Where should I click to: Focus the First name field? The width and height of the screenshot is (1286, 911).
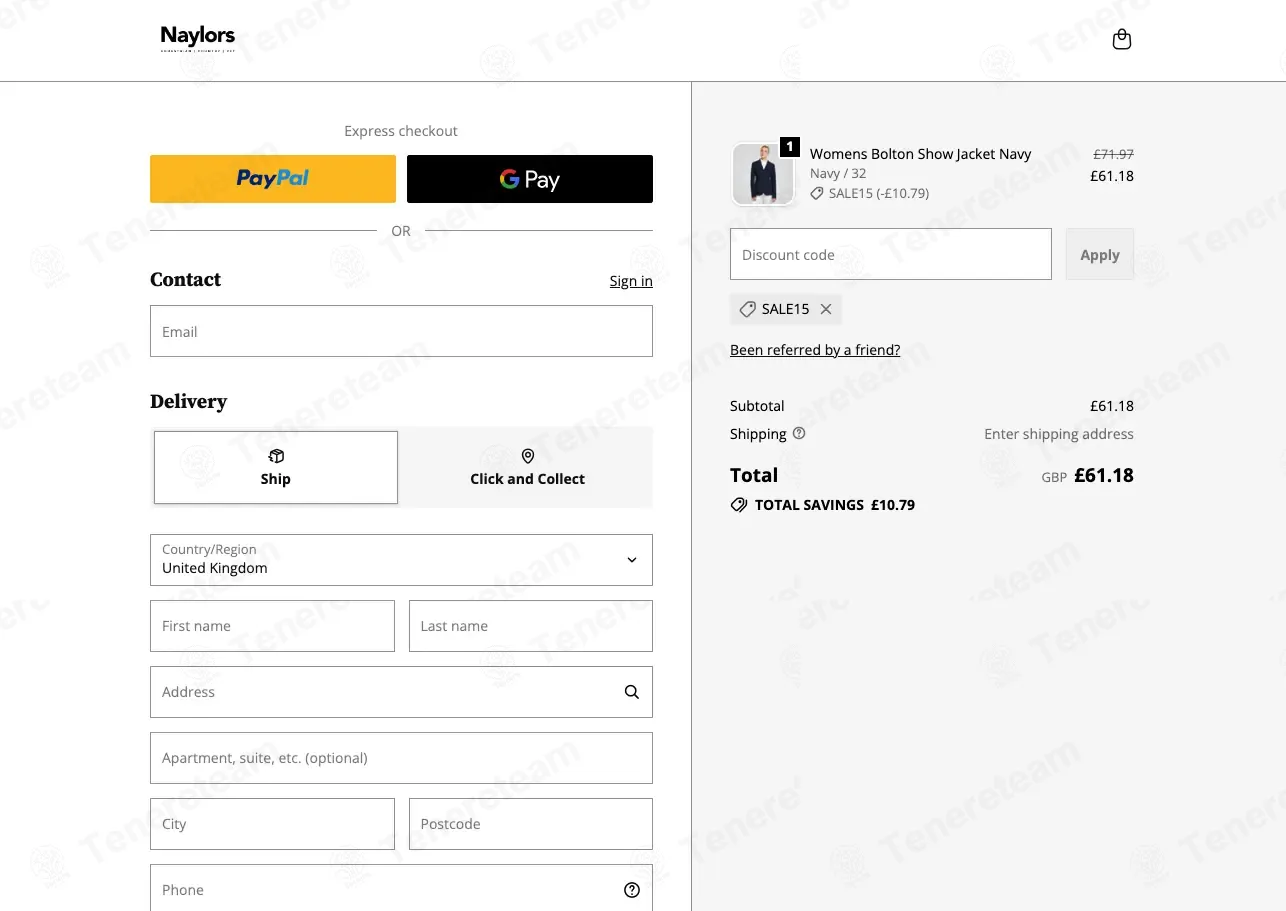tap(272, 626)
